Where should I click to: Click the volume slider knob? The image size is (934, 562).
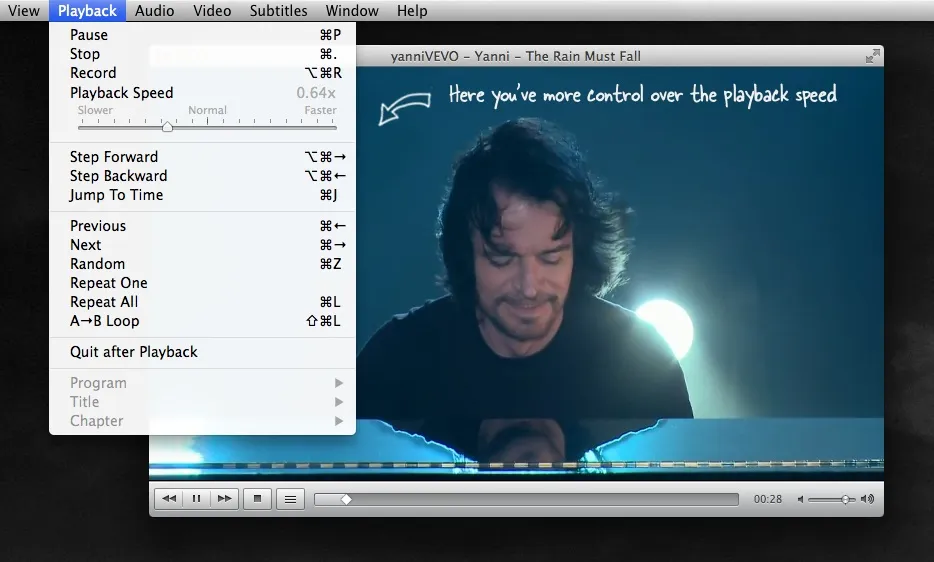(845, 499)
